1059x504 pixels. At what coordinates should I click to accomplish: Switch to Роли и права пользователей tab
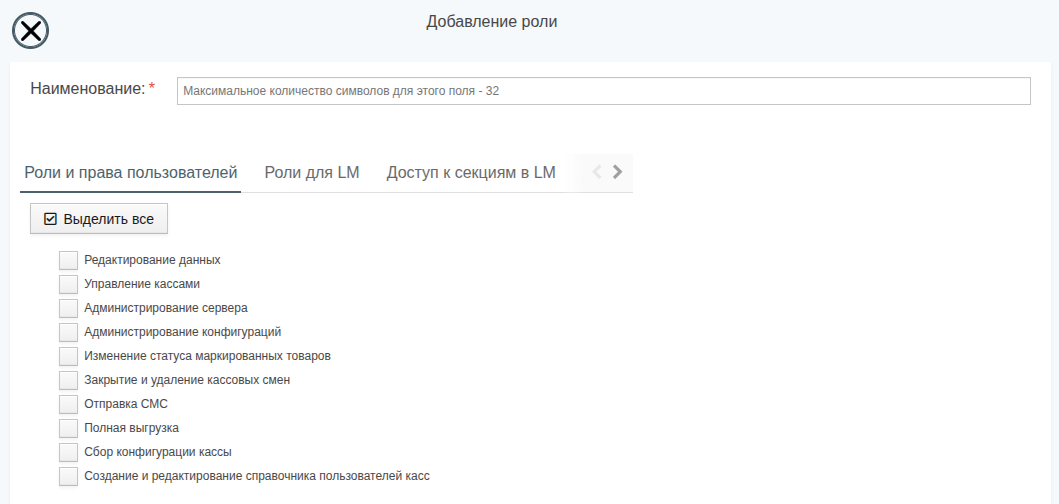tap(130, 172)
